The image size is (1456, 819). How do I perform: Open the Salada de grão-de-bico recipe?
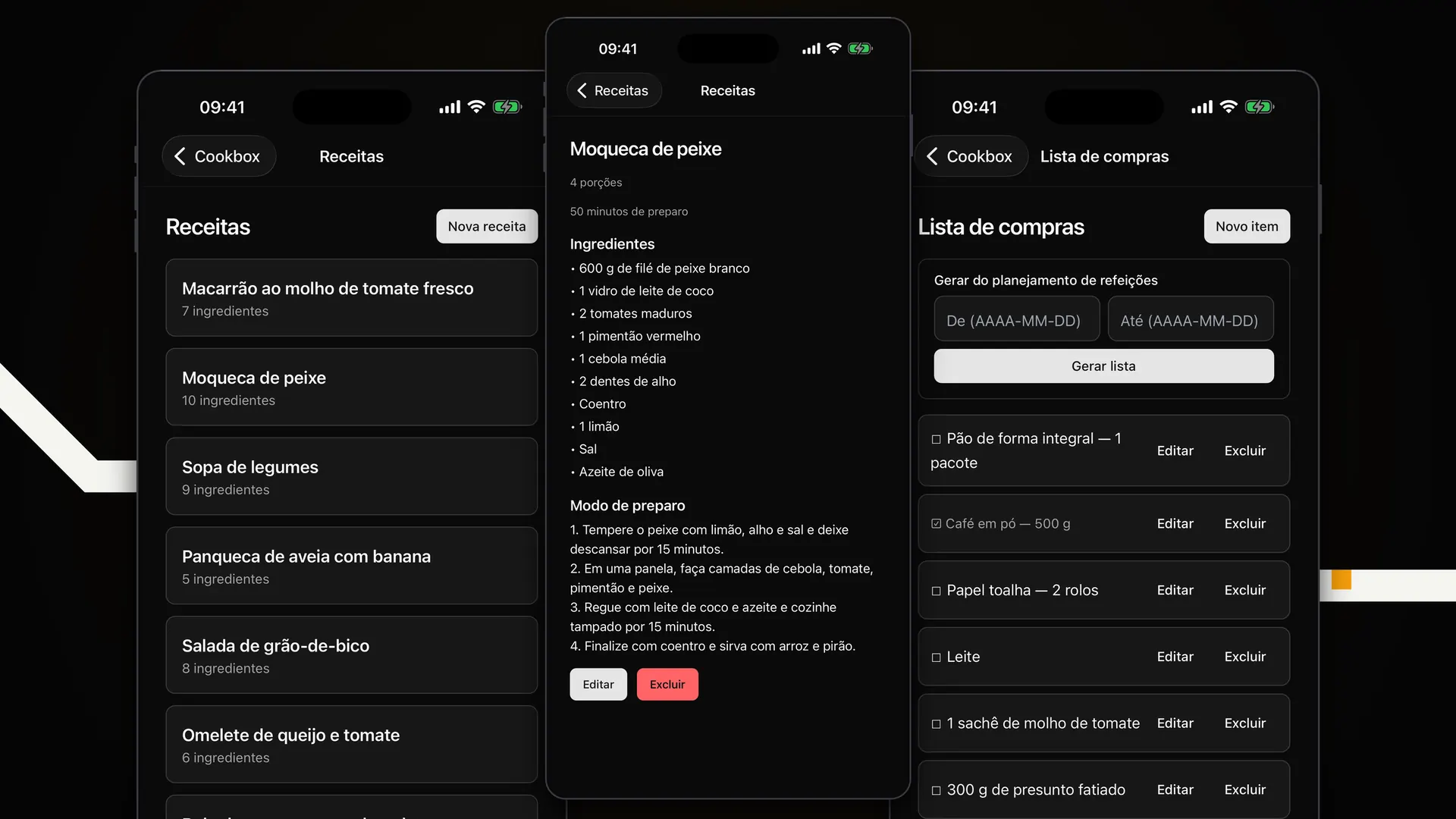pyautogui.click(x=351, y=655)
